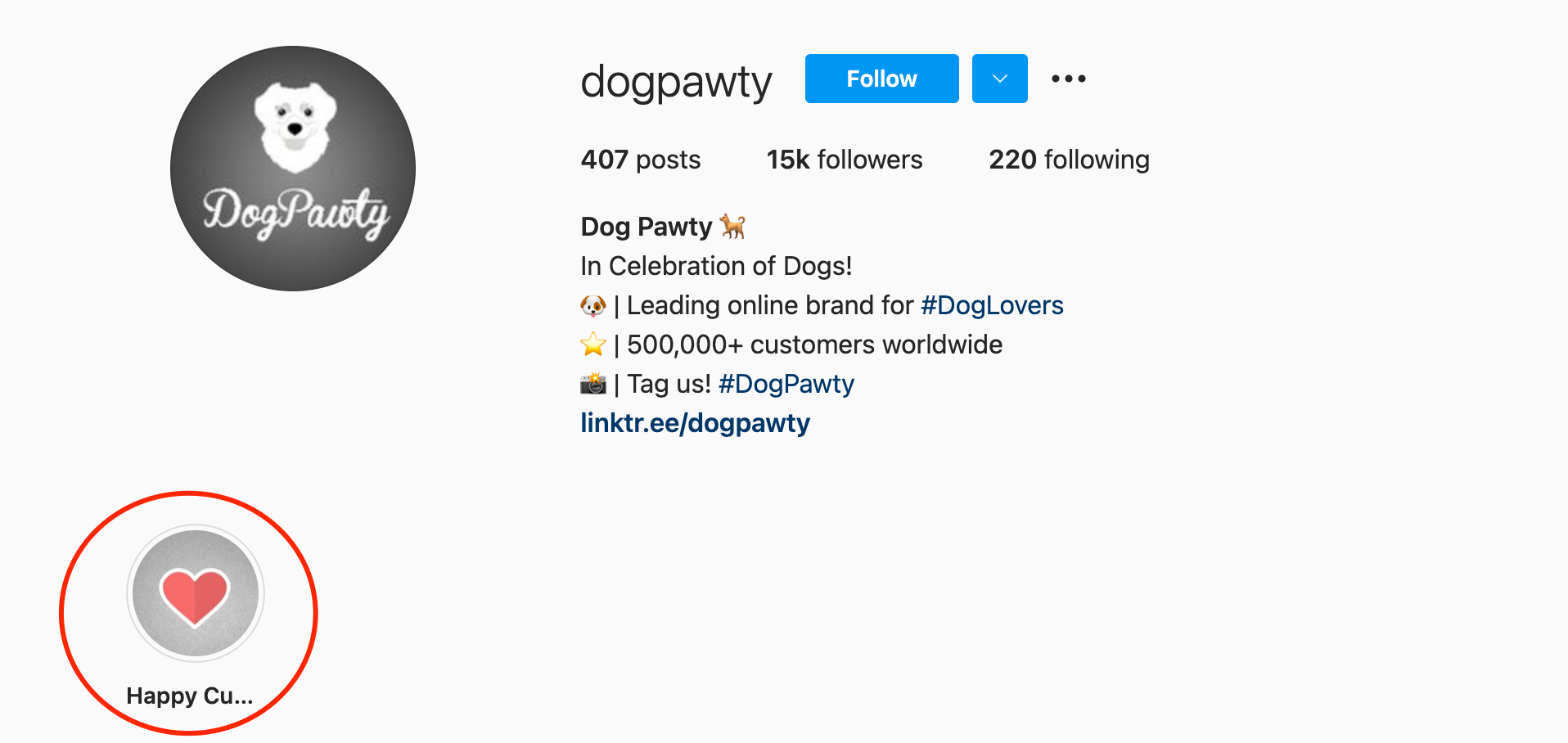Visit the linktr.ee/dogpawty link

click(695, 423)
